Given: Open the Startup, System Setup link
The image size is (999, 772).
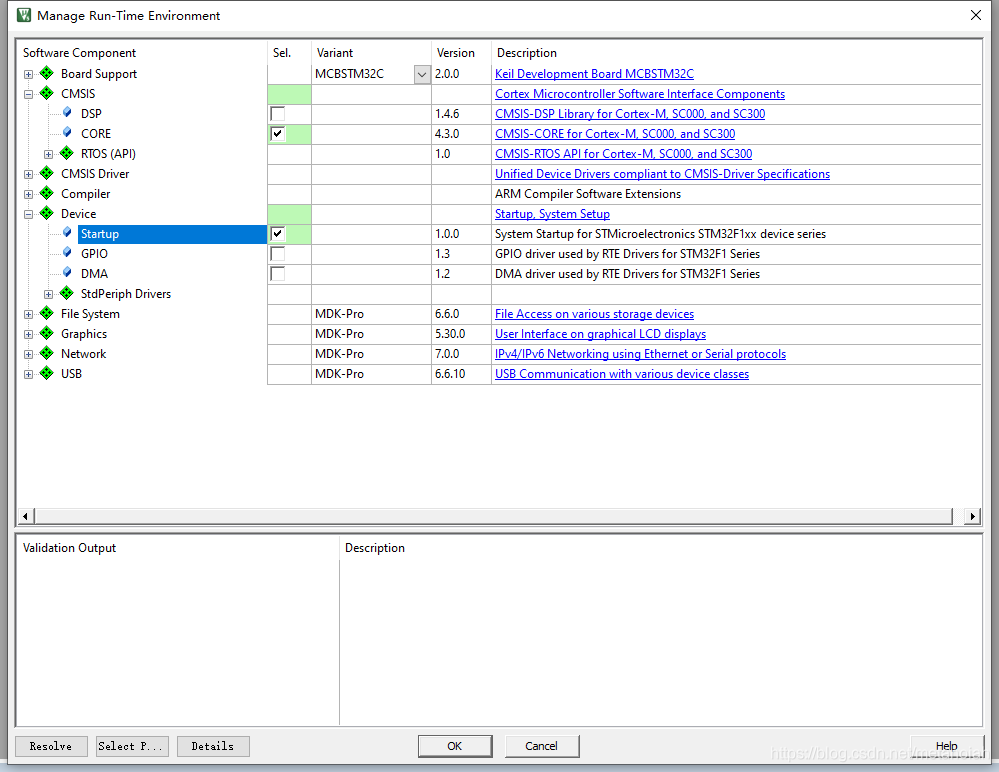Looking at the screenshot, I should pyautogui.click(x=552, y=214).
